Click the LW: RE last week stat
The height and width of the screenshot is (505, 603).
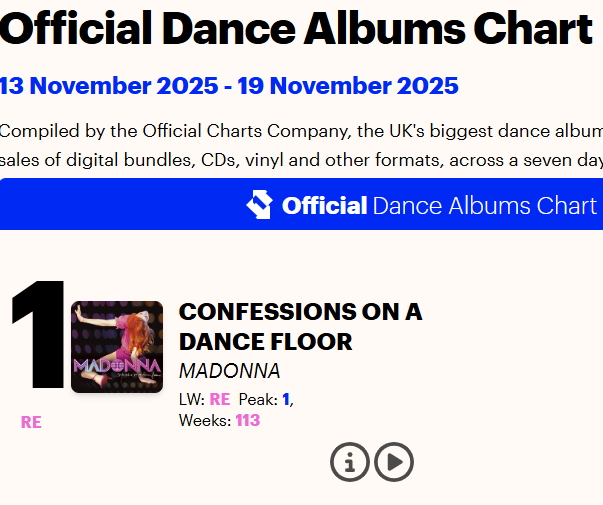coord(204,399)
